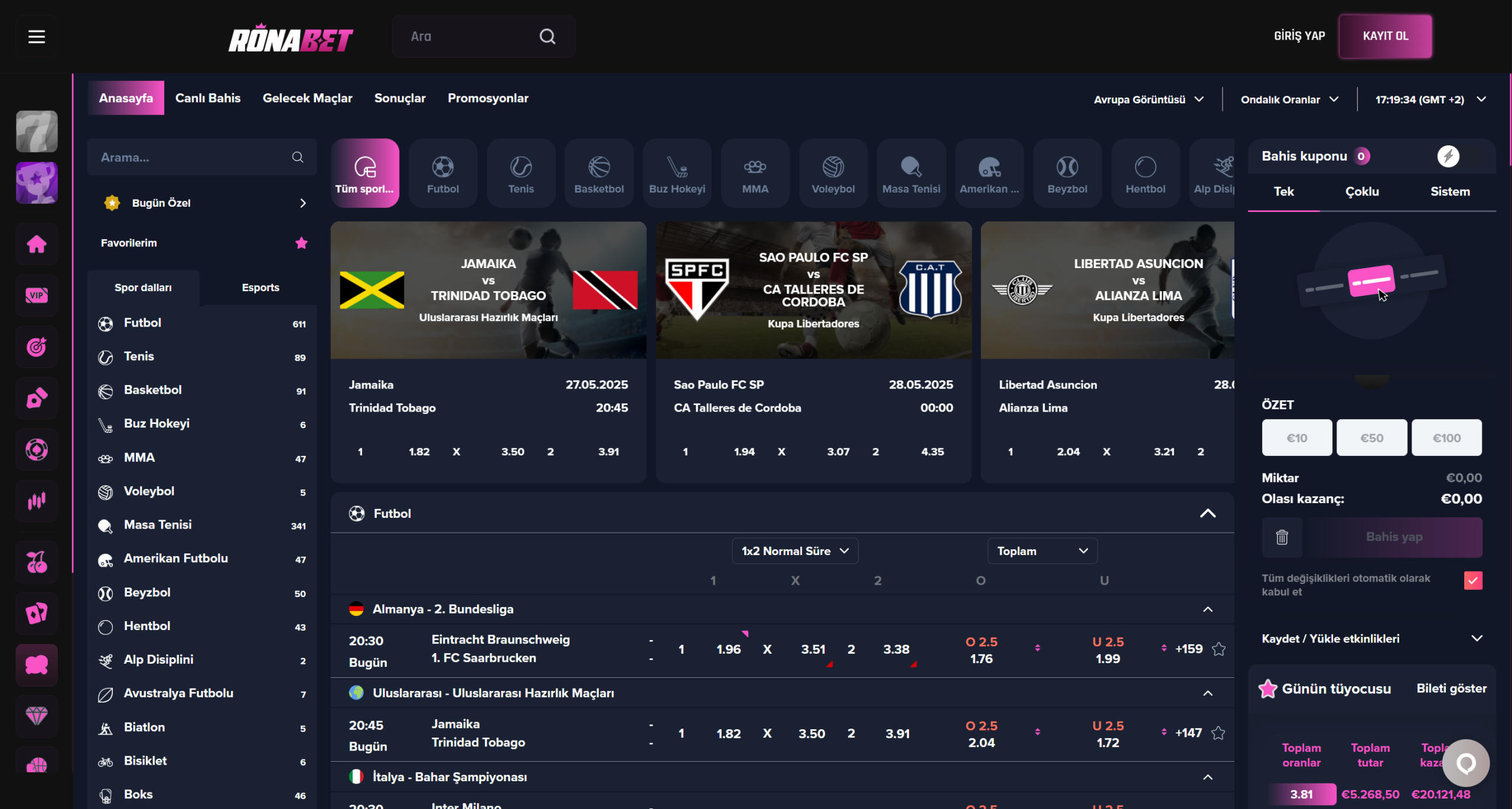The height and width of the screenshot is (809, 1512).
Task: Open the live chat bubble
Action: 1466,763
